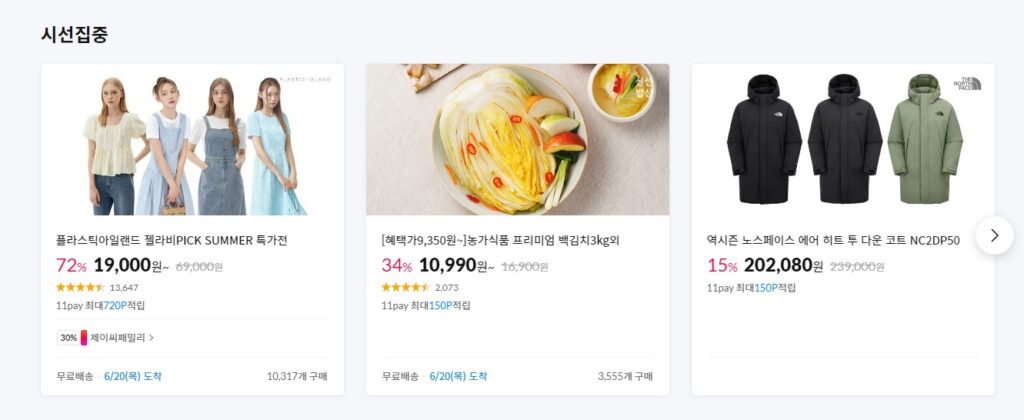Click the 2,073 review count
Image resolution: width=1024 pixels, height=420 pixels.
(446, 287)
